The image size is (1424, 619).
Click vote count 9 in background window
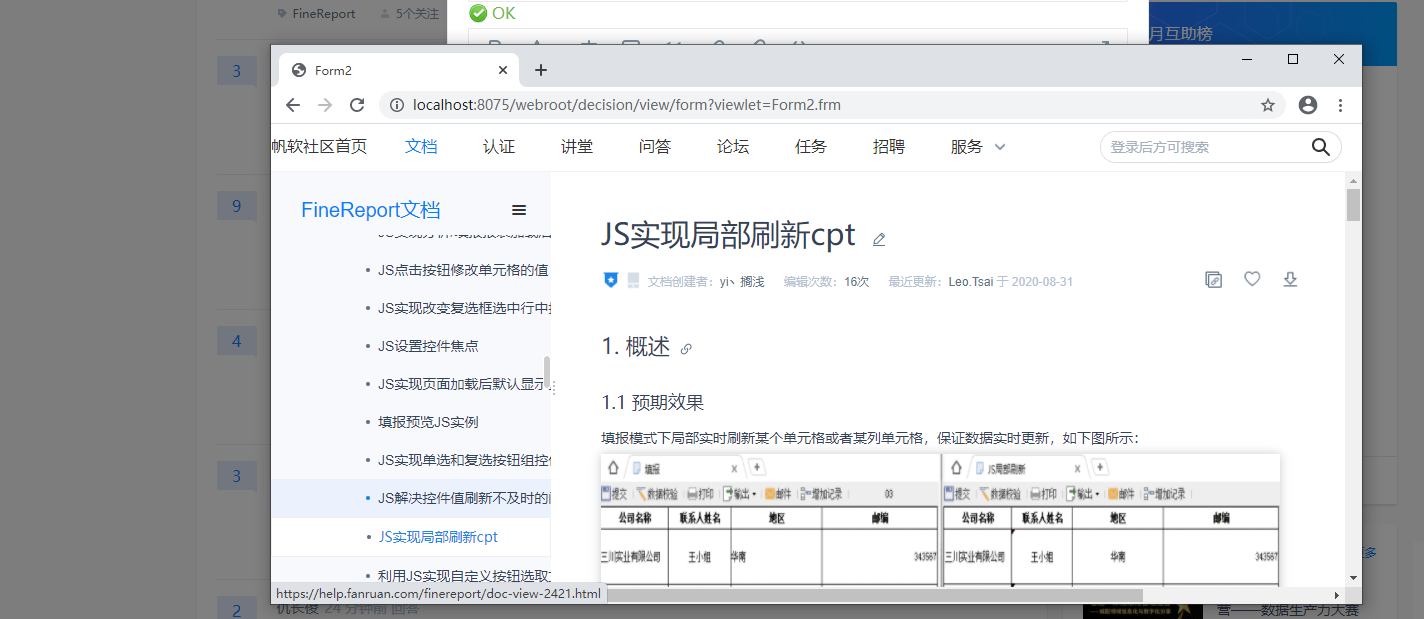point(237,207)
